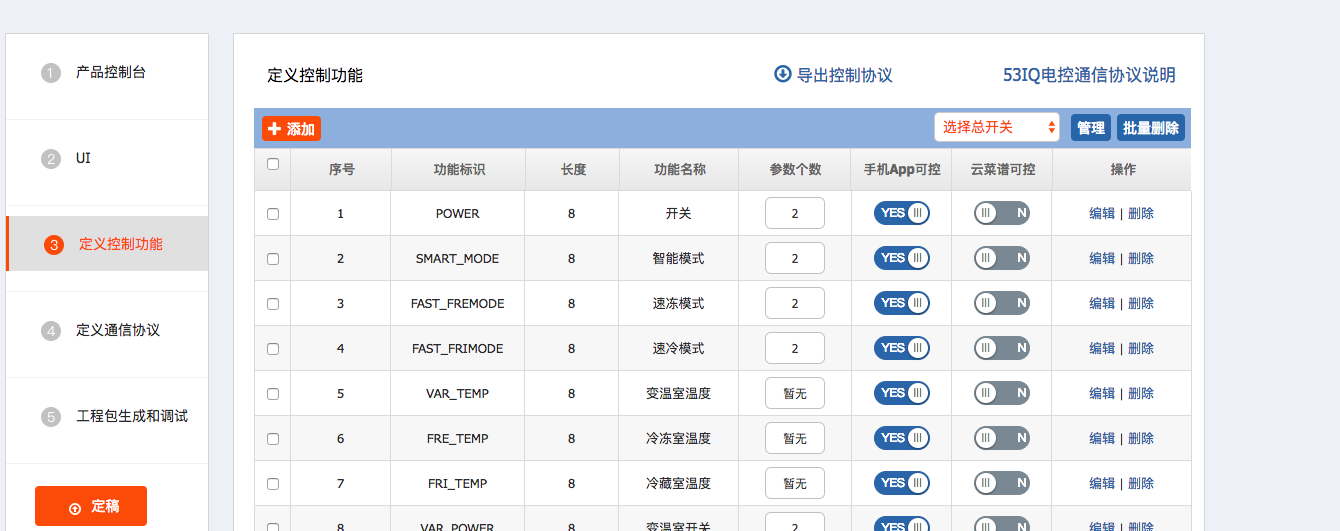
Task: Open 定义通信协议 step in sidebar
Action: pos(118,330)
